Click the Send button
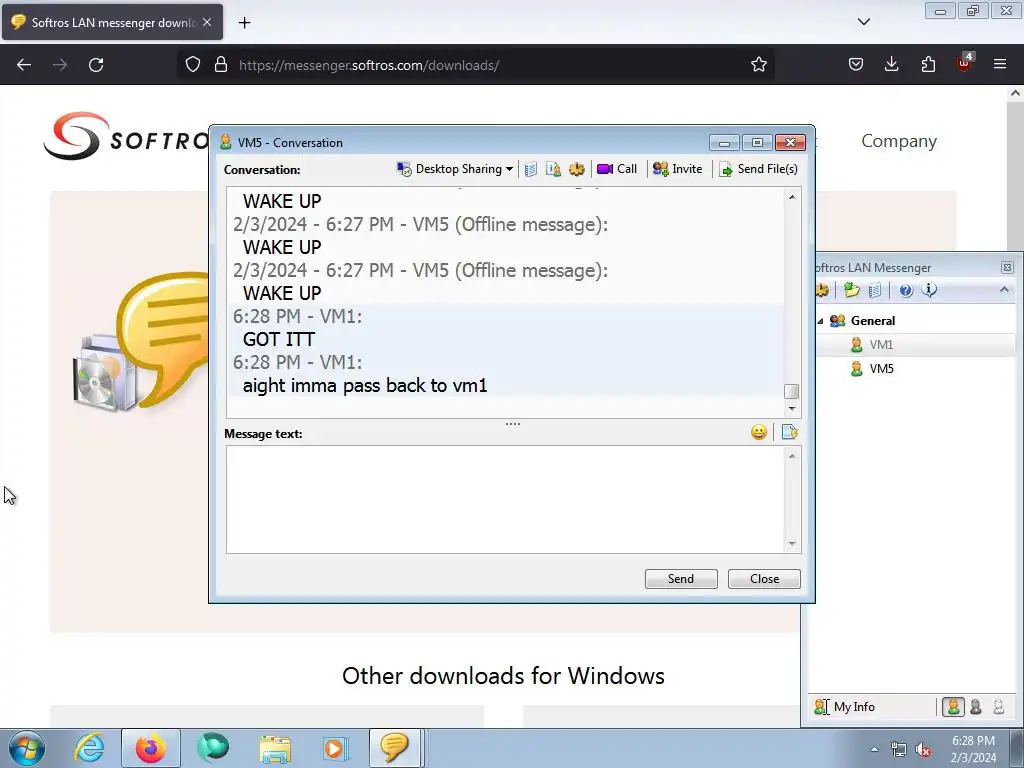Image resolution: width=1024 pixels, height=768 pixels. tap(681, 579)
